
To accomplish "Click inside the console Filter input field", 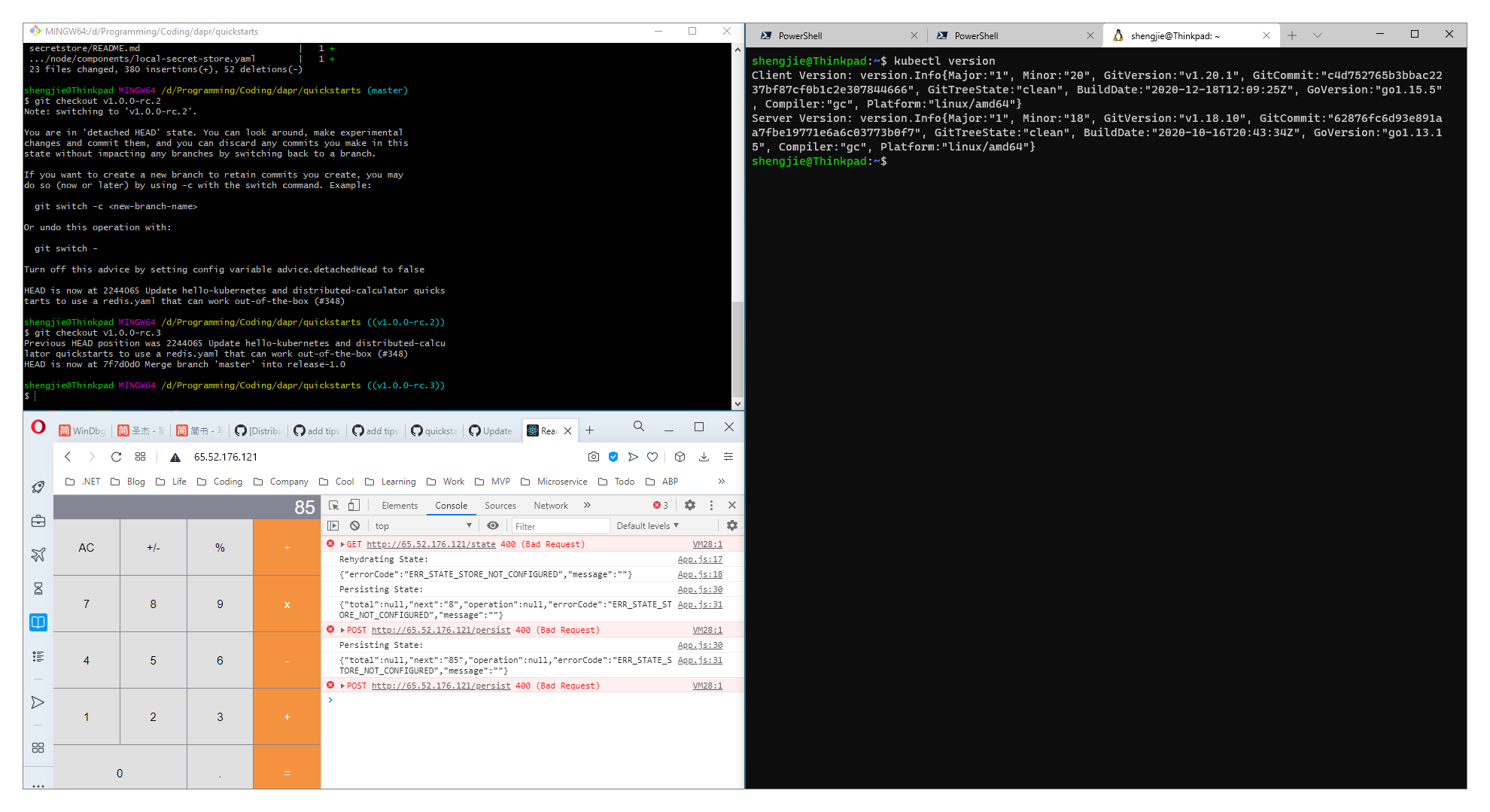I will pos(561,525).
